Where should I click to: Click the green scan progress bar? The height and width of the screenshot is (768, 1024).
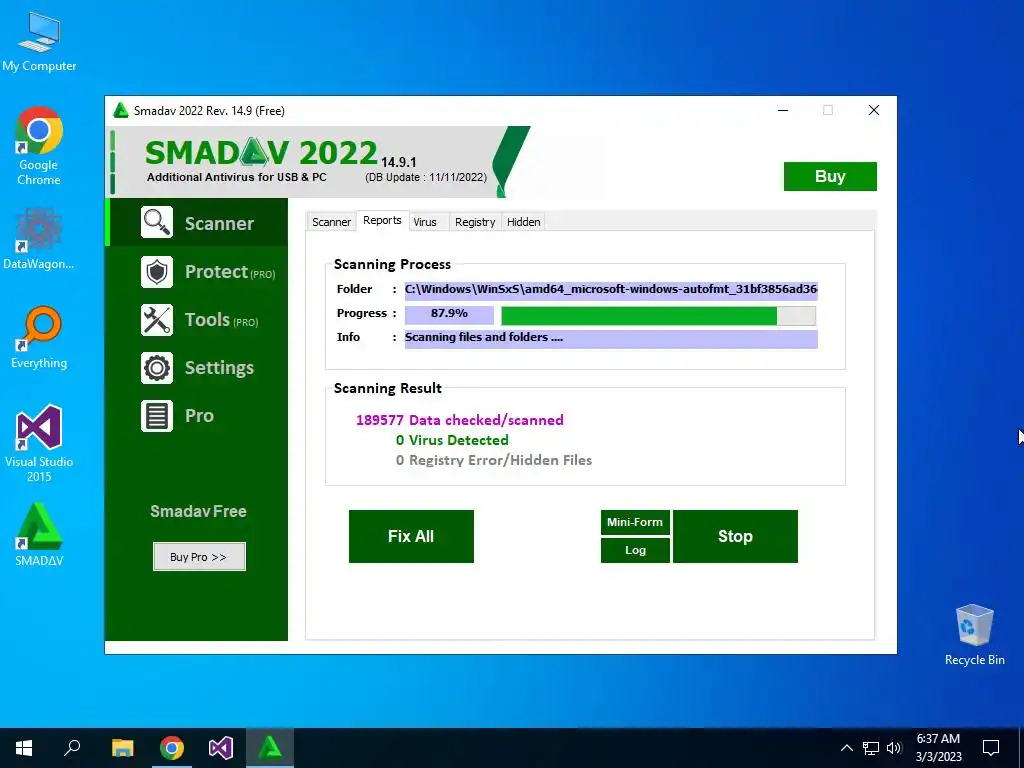(x=658, y=316)
